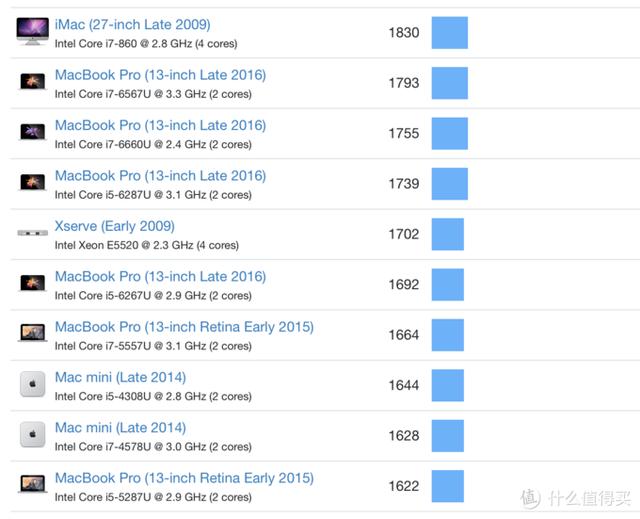The width and height of the screenshot is (640, 519).
Task: Click the MacBook Pro thumbnail in i7-6660U row
Action: tap(33, 132)
